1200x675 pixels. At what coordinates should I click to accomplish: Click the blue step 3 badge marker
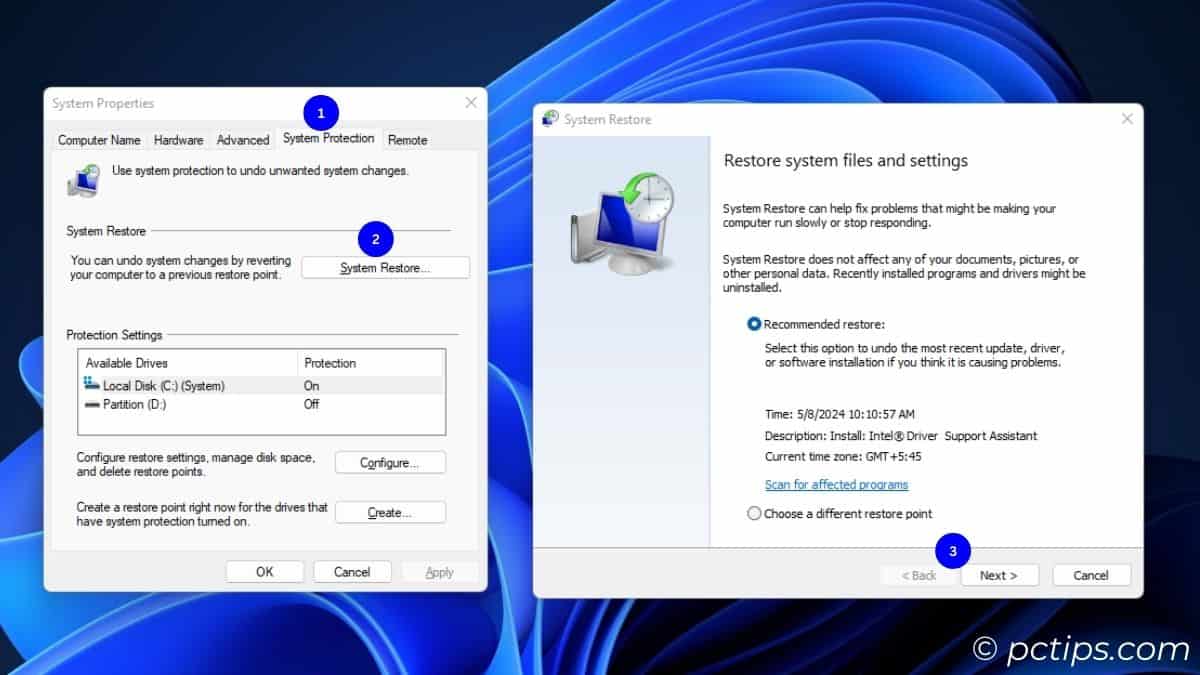pyautogui.click(x=953, y=550)
